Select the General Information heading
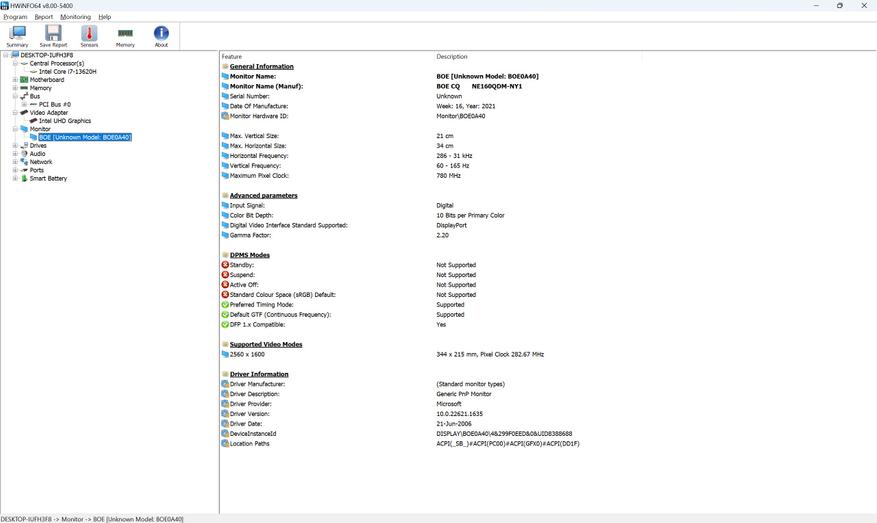Screen dimensions: 877x523 [x=261, y=67]
